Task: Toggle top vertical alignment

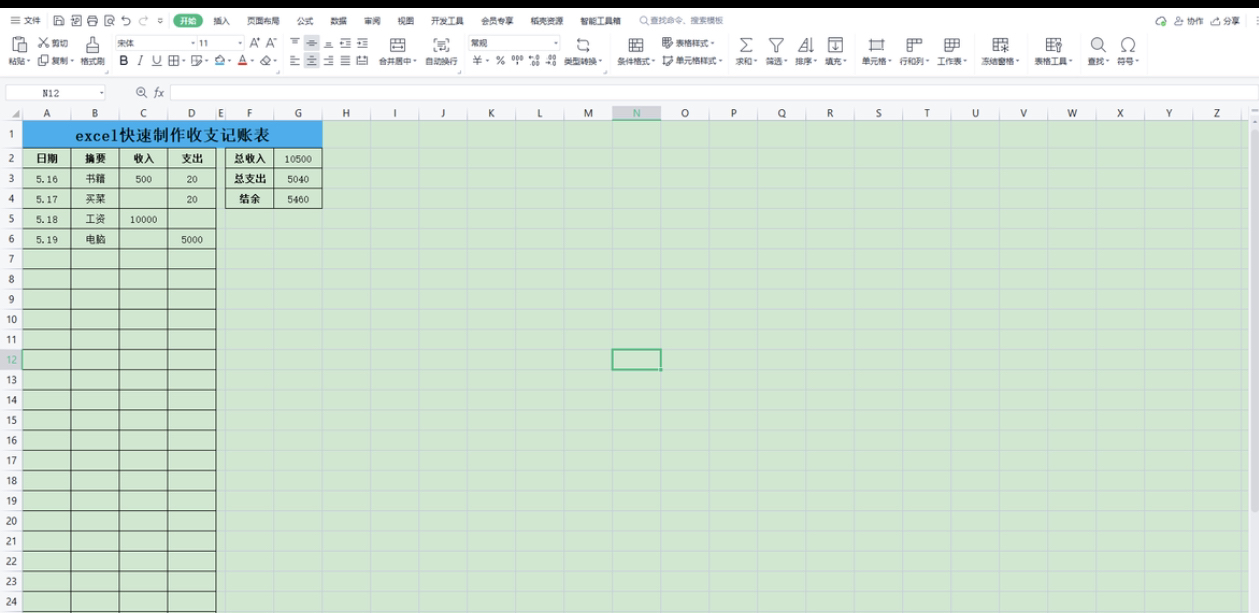Action: pos(294,43)
